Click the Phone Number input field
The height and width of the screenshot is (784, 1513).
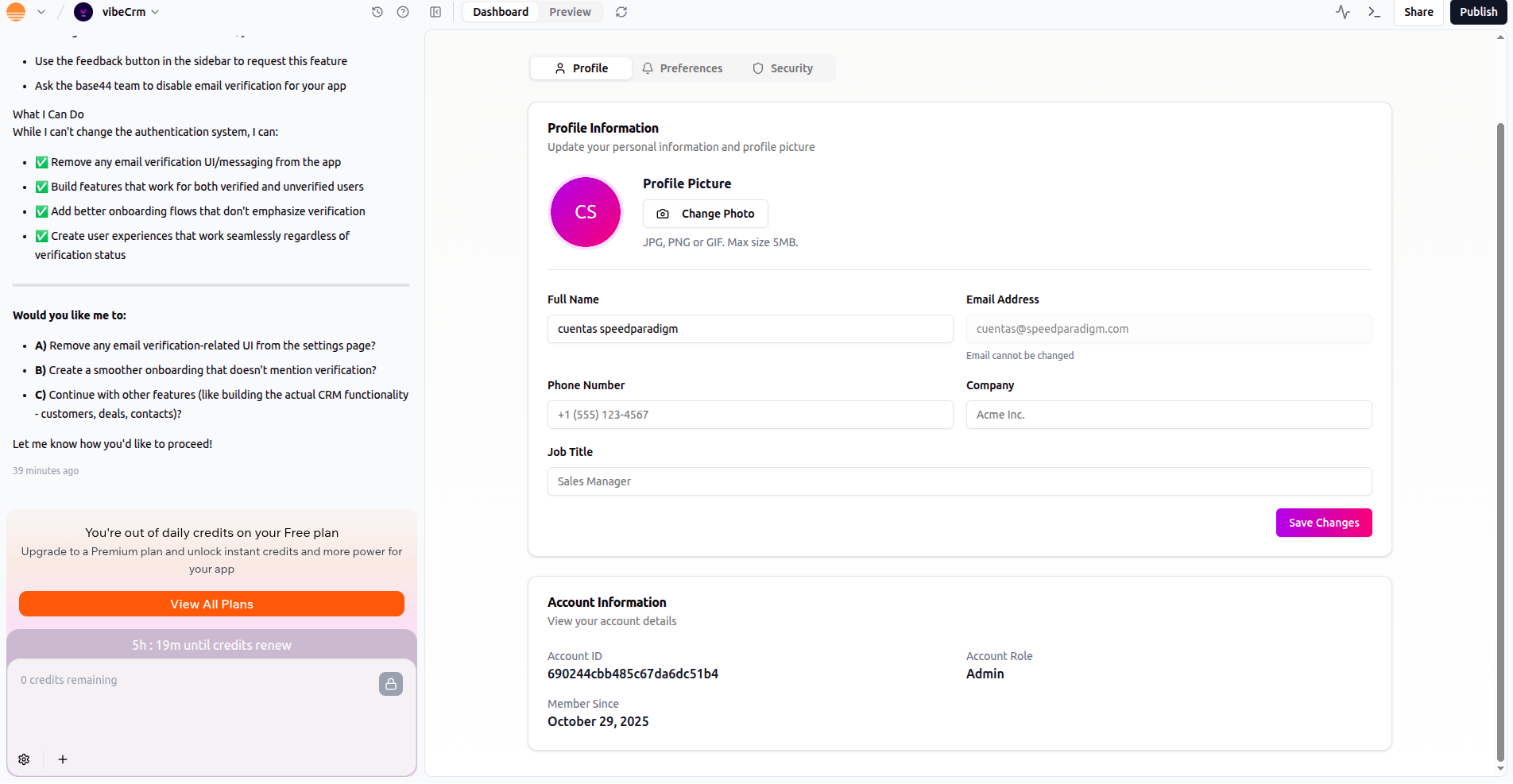(749, 415)
